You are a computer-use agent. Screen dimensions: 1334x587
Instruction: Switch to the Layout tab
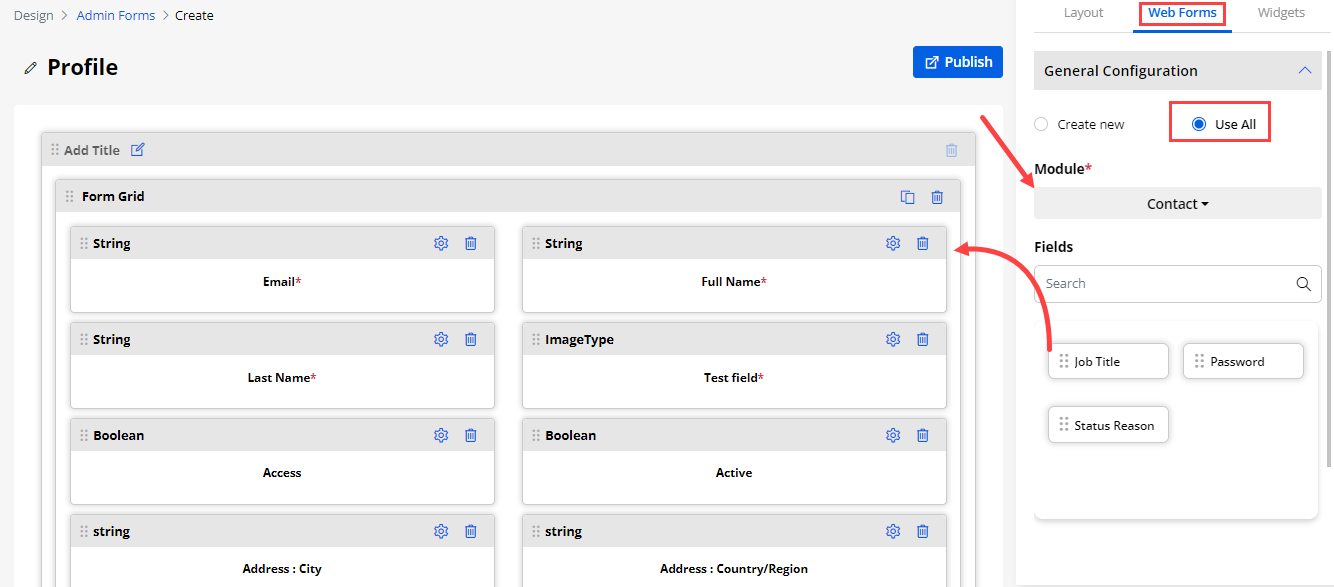click(x=1083, y=13)
